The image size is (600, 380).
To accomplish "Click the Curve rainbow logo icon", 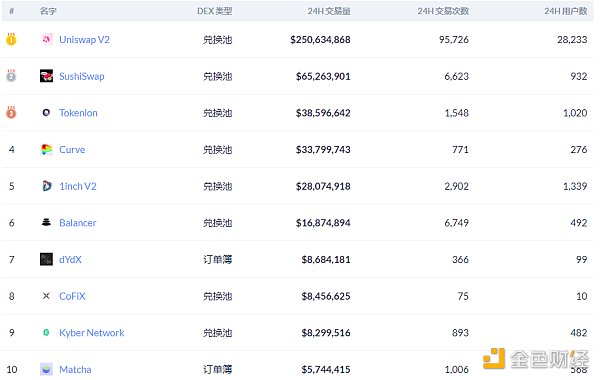I will pos(46,149).
